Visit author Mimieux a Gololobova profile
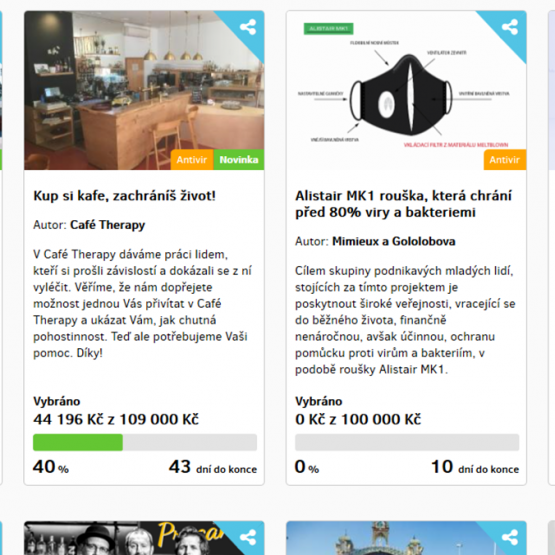Viewport: 555px width, 555px height. pos(394,241)
